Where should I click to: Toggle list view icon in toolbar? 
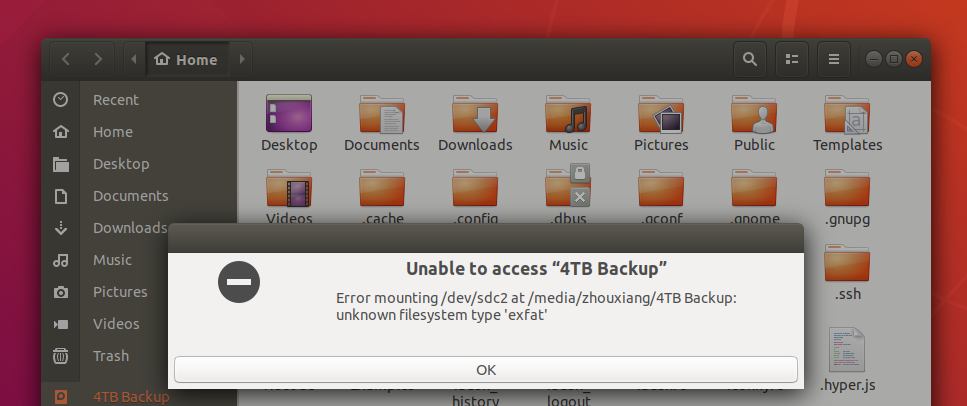(x=792, y=59)
